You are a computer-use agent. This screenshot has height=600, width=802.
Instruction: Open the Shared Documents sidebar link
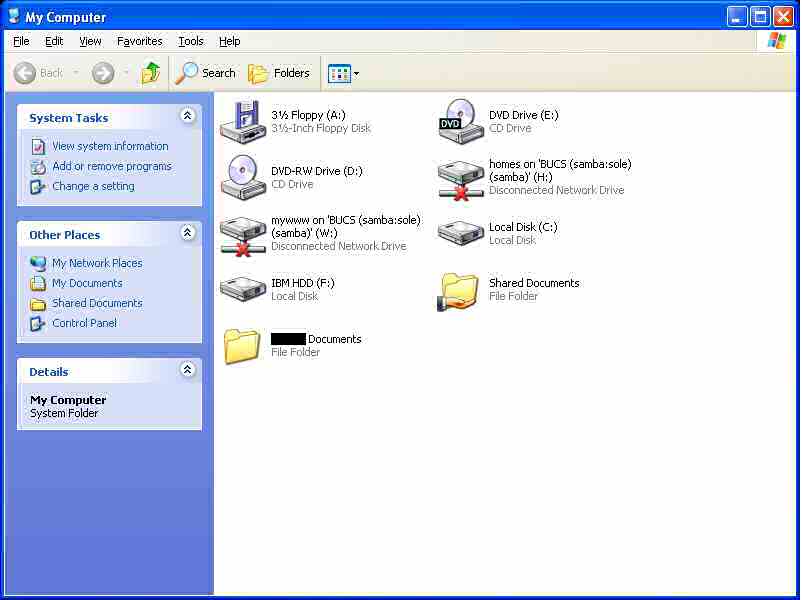(x=97, y=303)
